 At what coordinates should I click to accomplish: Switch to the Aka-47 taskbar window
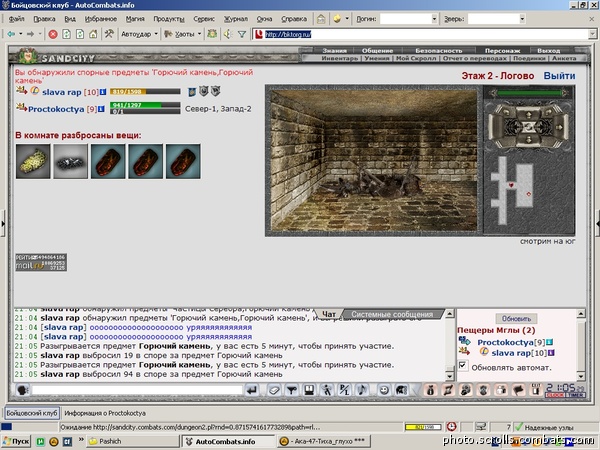click(324, 441)
